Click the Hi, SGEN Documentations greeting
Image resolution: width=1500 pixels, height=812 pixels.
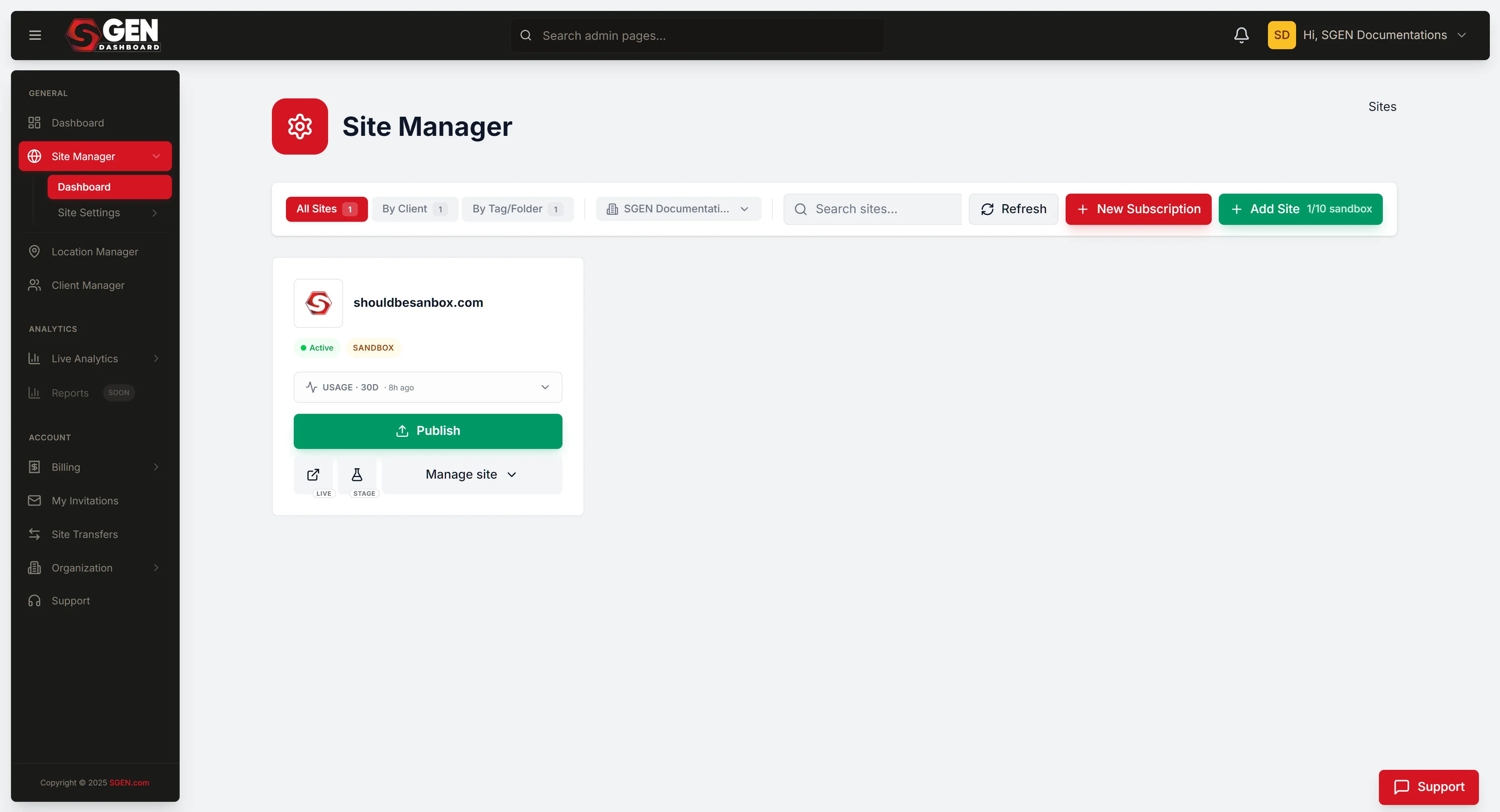pos(1375,35)
